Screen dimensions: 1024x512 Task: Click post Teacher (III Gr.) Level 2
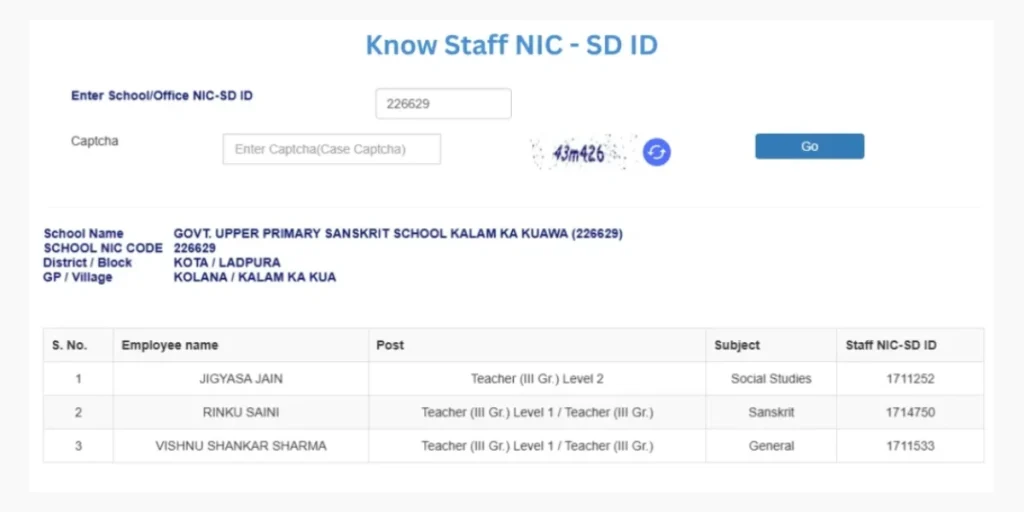[x=537, y=379]
